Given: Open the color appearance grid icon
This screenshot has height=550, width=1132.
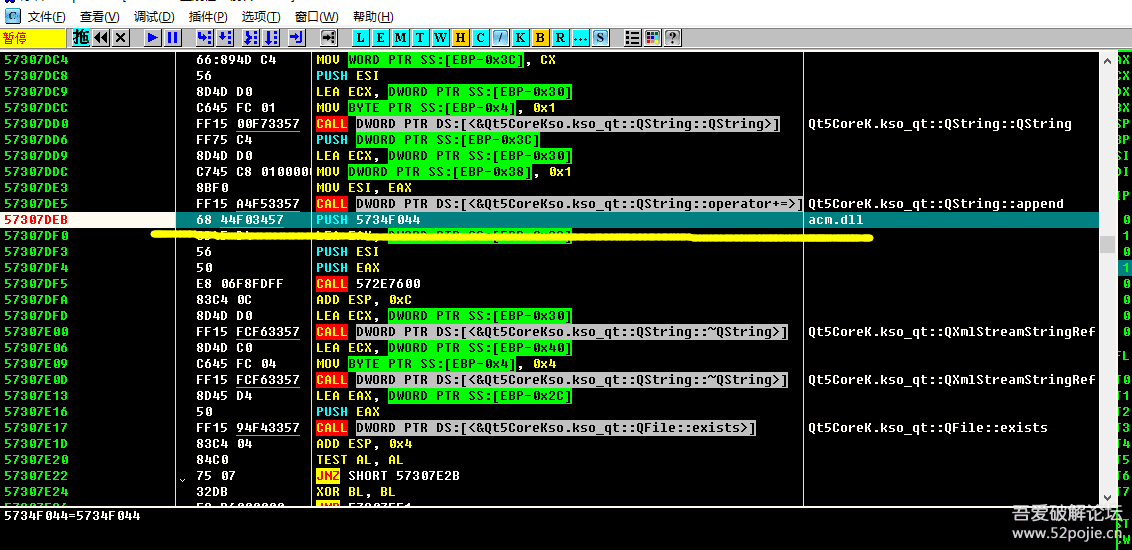Looking at the screenshot, I should pos(653,38).
